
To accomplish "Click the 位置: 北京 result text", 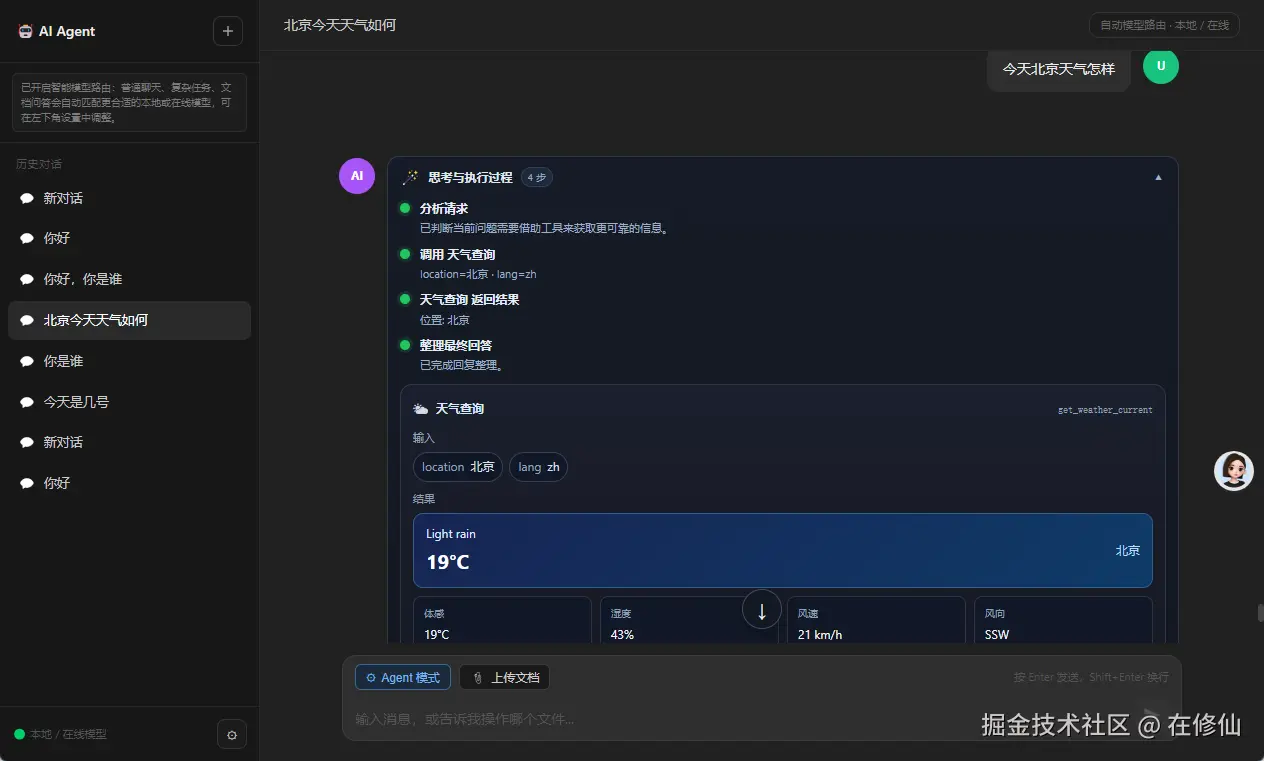I will [445, 320].
